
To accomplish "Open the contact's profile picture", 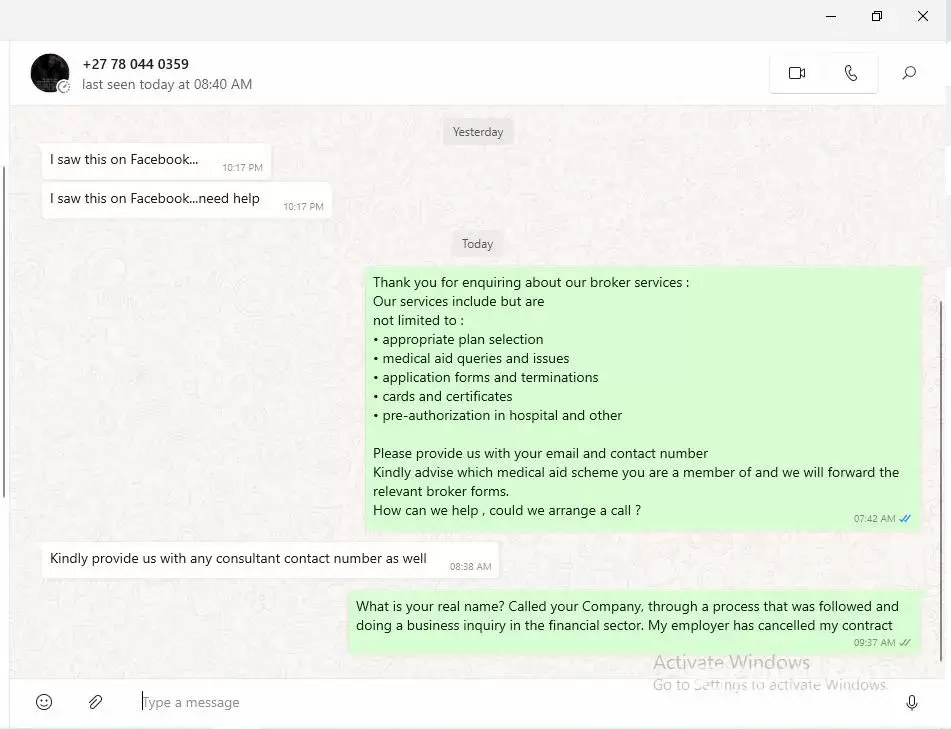I will point(50,73).
